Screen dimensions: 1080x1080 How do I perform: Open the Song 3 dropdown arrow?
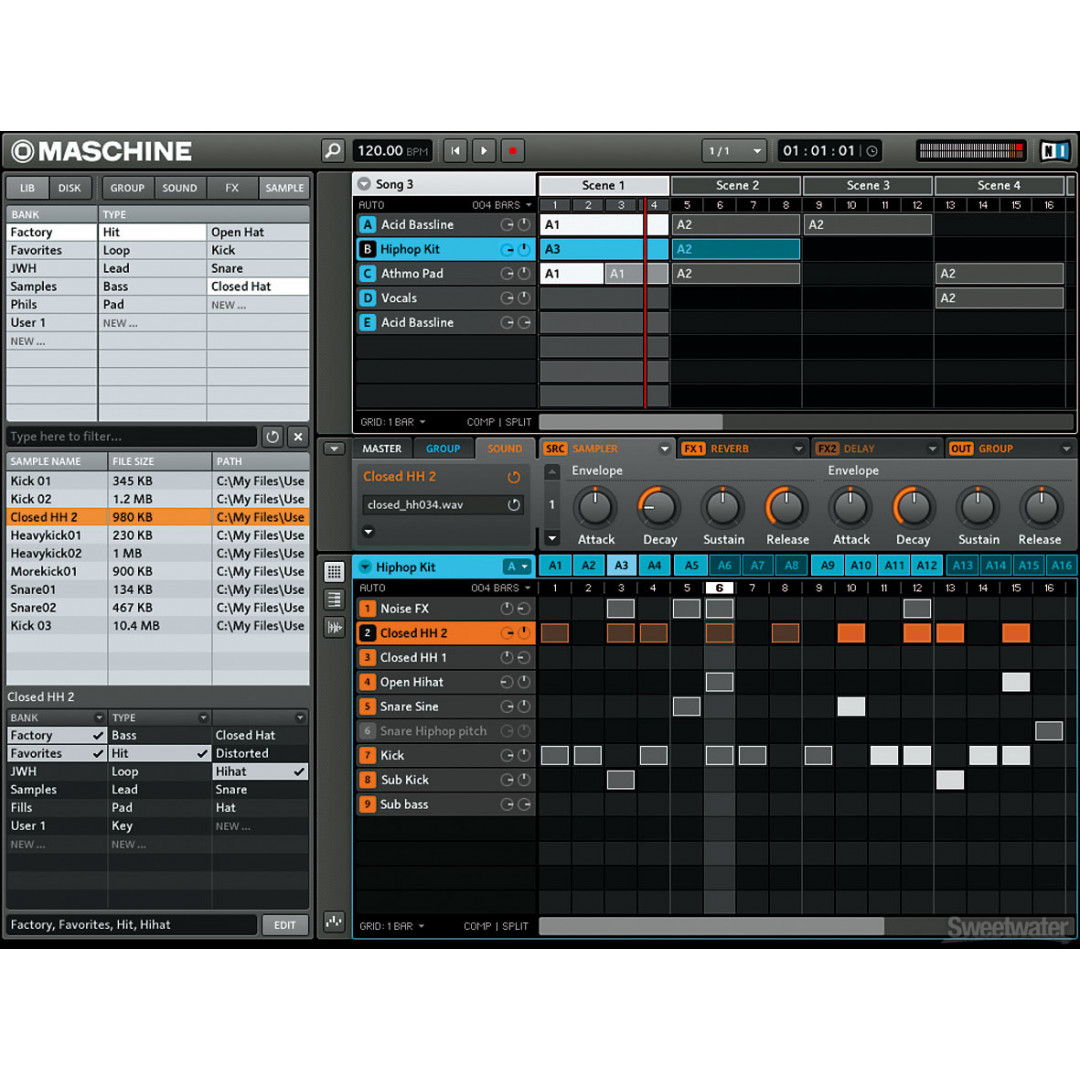(x=364, y=184)
